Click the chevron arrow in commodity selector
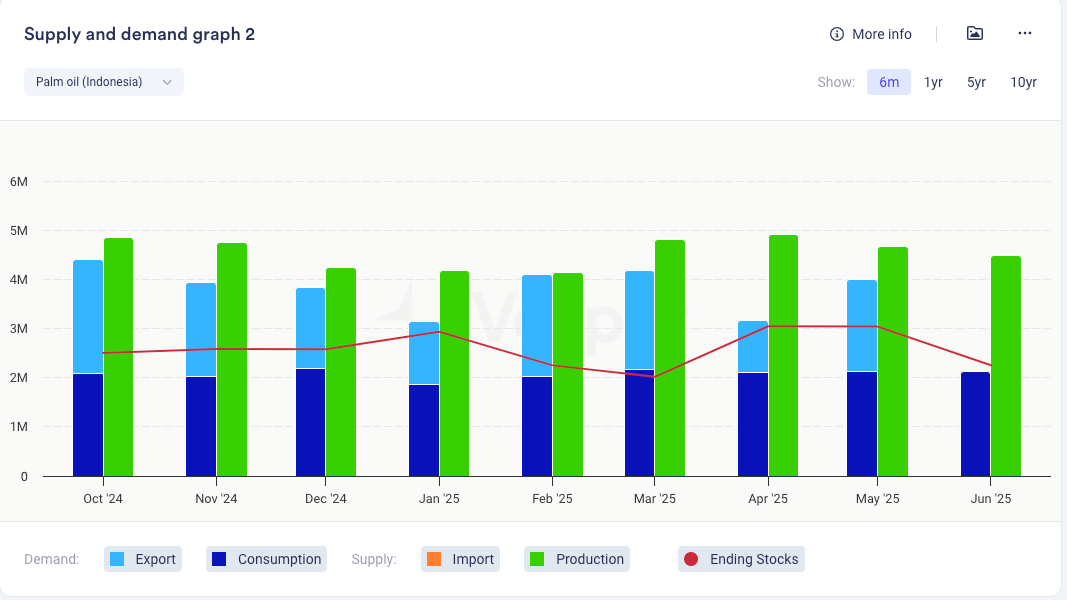Viewport: 1067px width, 600px height. [x=167, y=82]
